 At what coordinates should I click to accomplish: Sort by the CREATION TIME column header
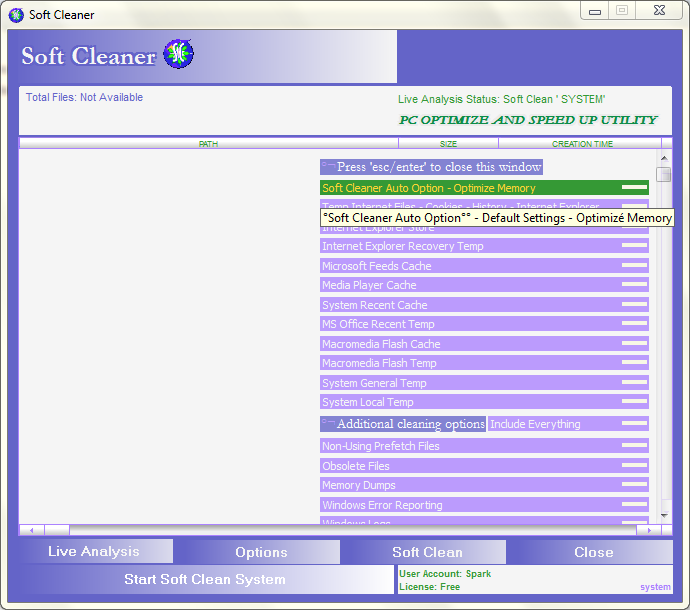pyautogui.click(x=580, y=143)
